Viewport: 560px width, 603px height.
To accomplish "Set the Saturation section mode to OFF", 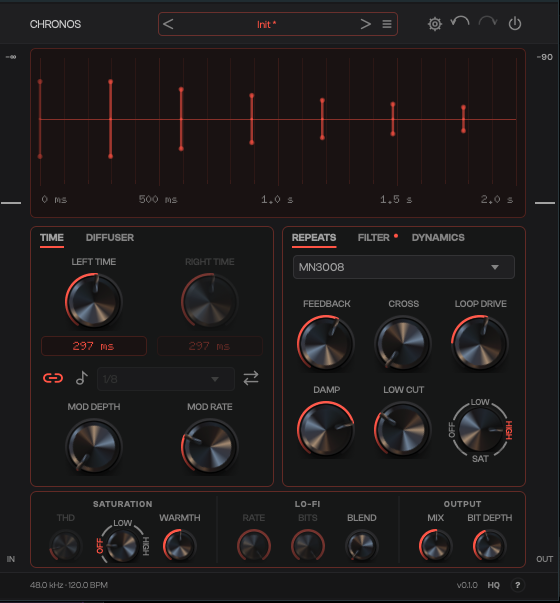I will tap(100, 546).
